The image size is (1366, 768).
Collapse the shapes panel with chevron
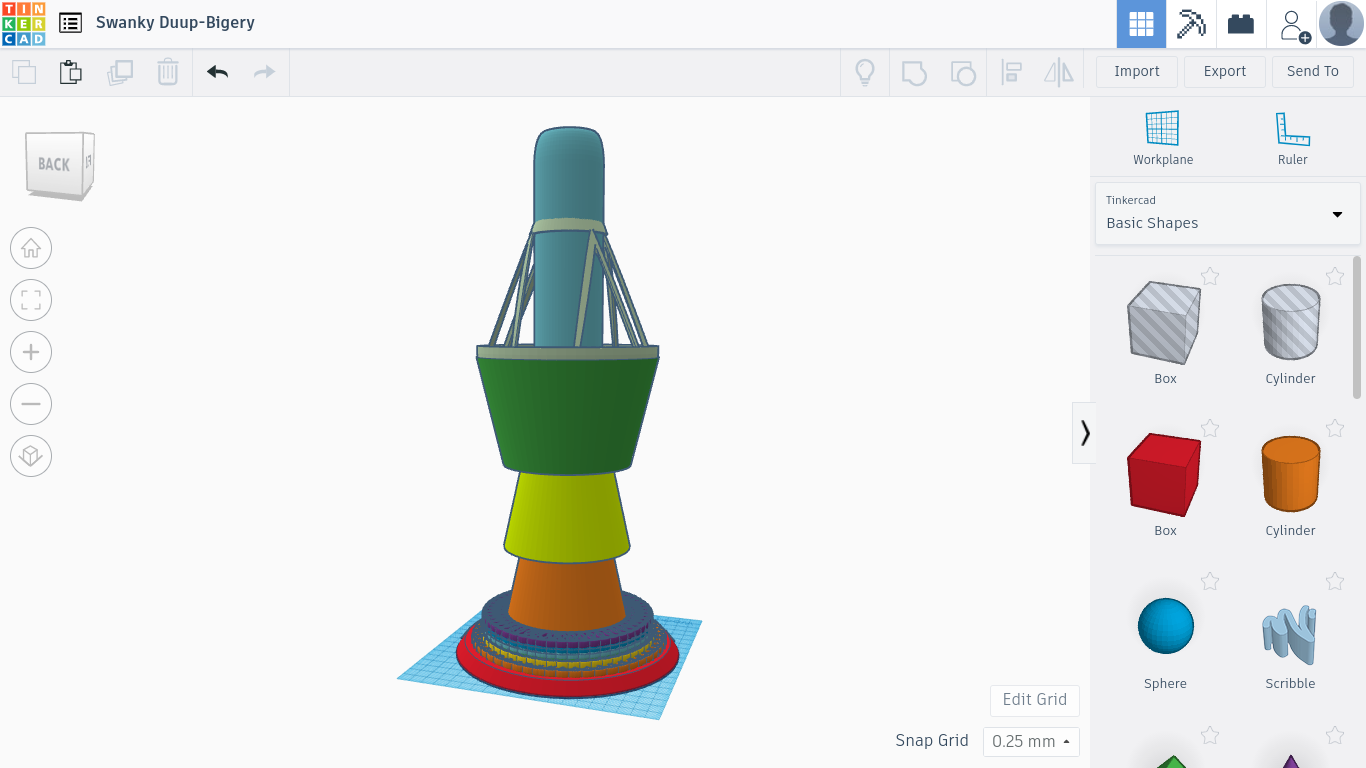pos(1084,433)
